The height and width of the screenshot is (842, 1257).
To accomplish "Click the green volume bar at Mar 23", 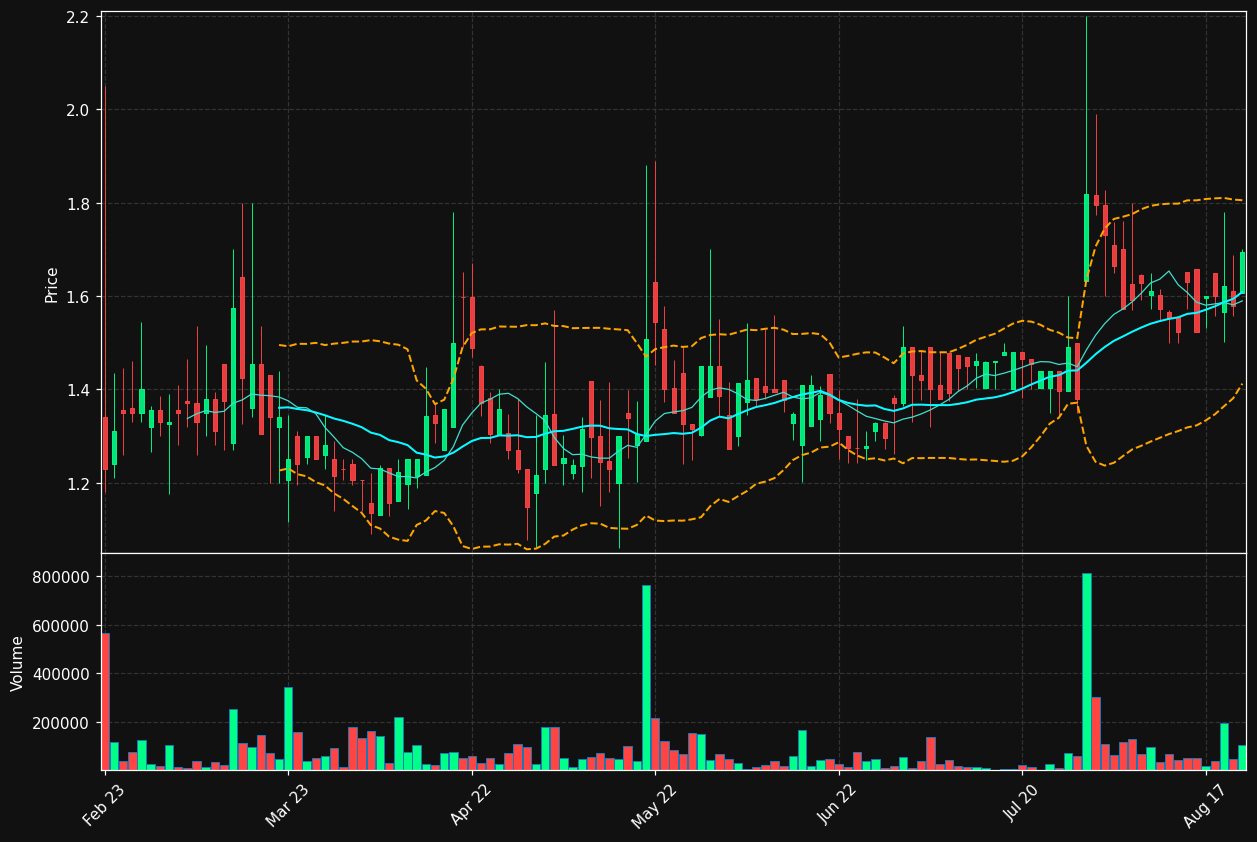I will point(288,728).
